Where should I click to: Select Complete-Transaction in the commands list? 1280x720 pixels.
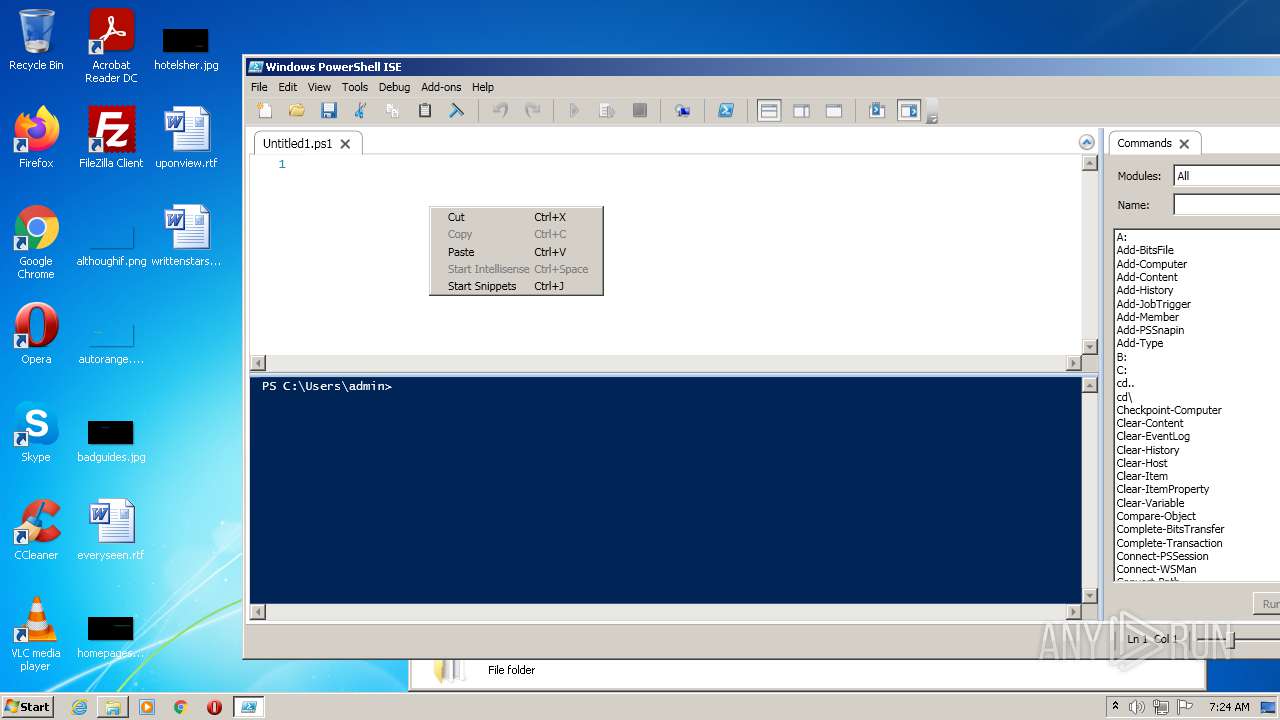(x=1169, y=543)
